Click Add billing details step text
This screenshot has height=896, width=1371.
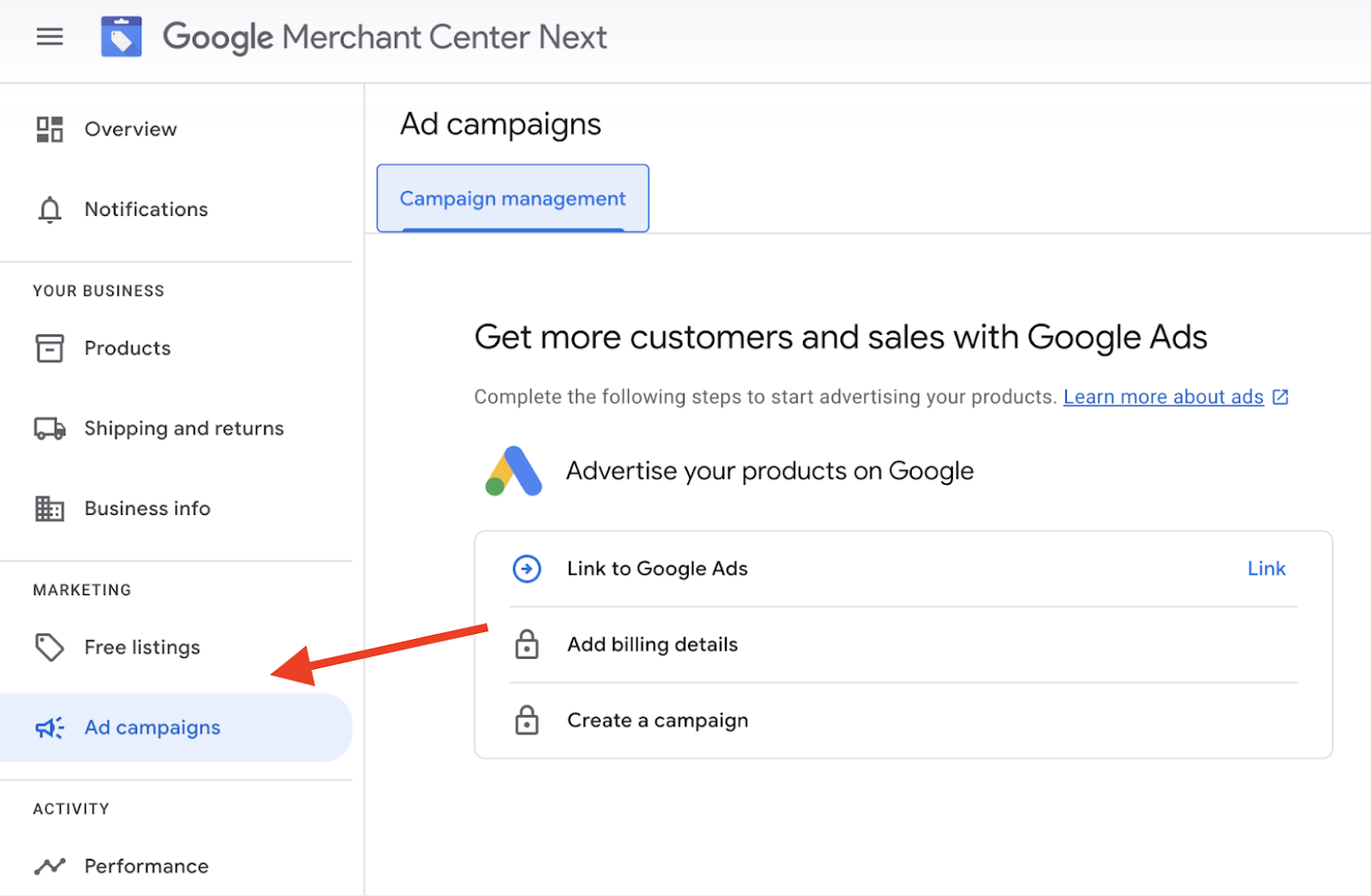pyautogui.click(x=652, y=644)
